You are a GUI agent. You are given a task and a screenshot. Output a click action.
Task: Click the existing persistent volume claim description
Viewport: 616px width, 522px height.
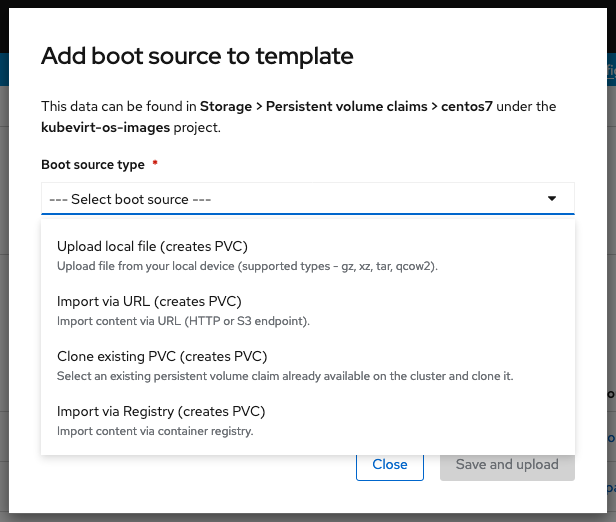coord(285,376)
